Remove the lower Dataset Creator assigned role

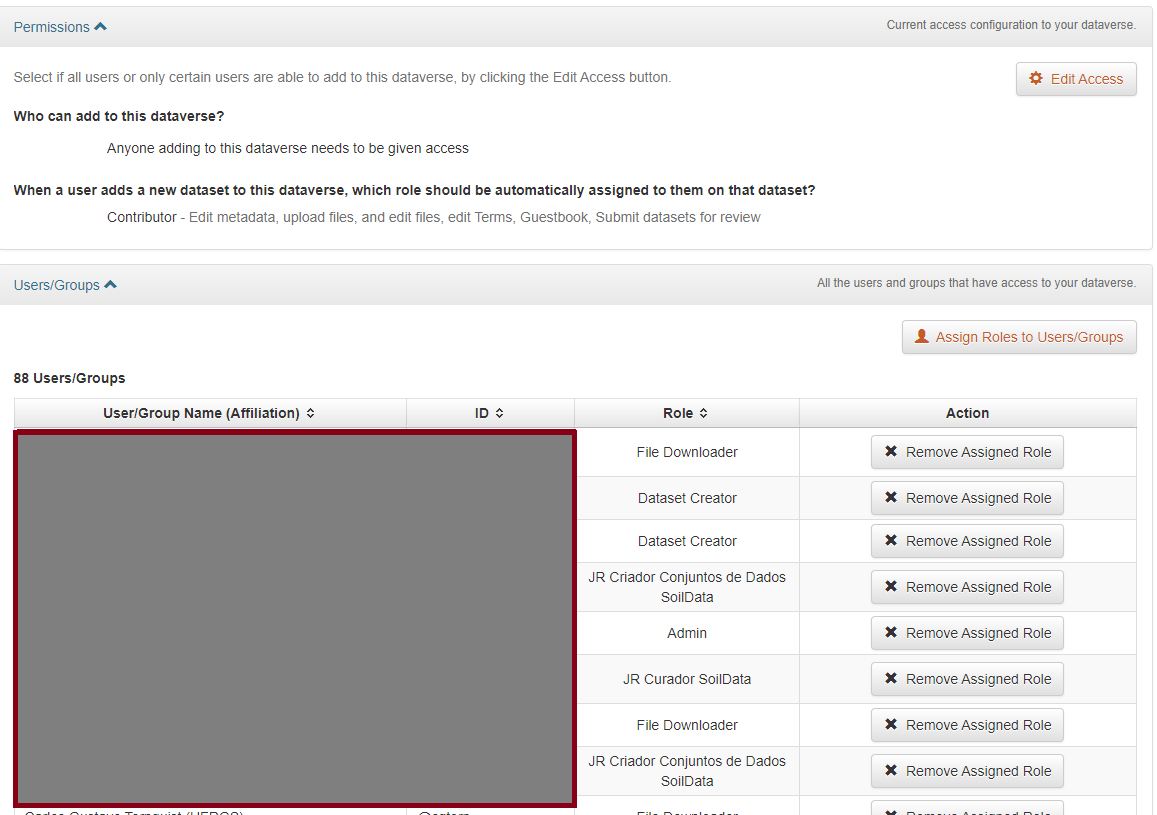tap(967, 541)
